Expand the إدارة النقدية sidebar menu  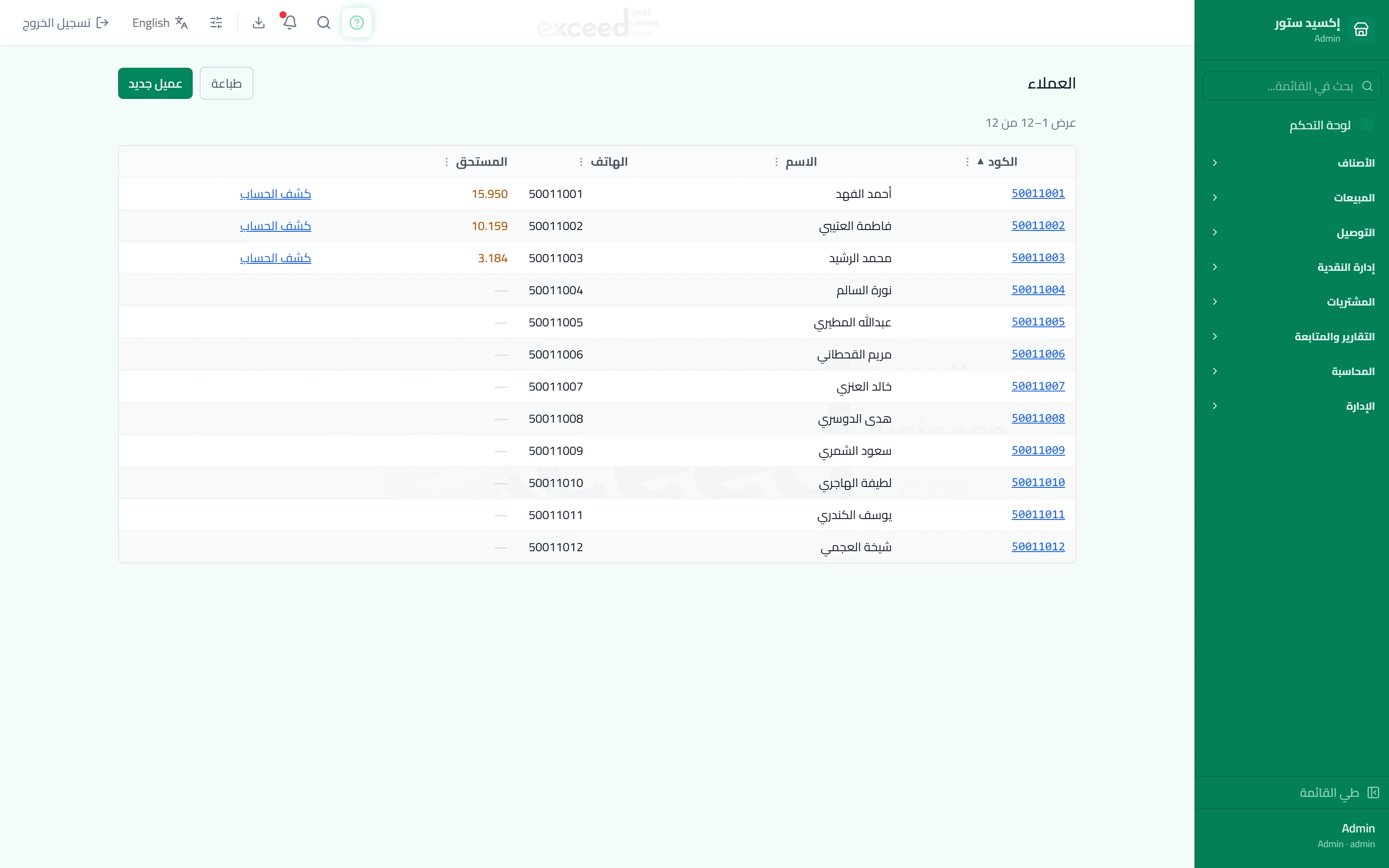point(1291,267)
